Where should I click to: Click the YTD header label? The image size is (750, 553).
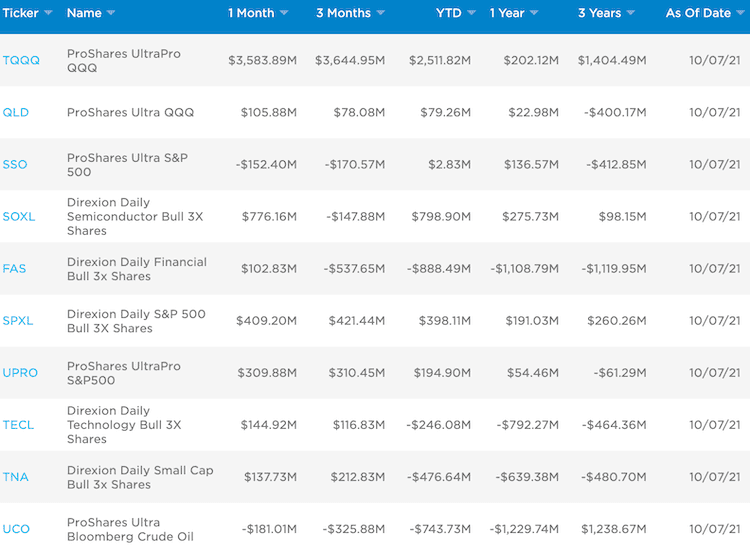pos(449,13)
